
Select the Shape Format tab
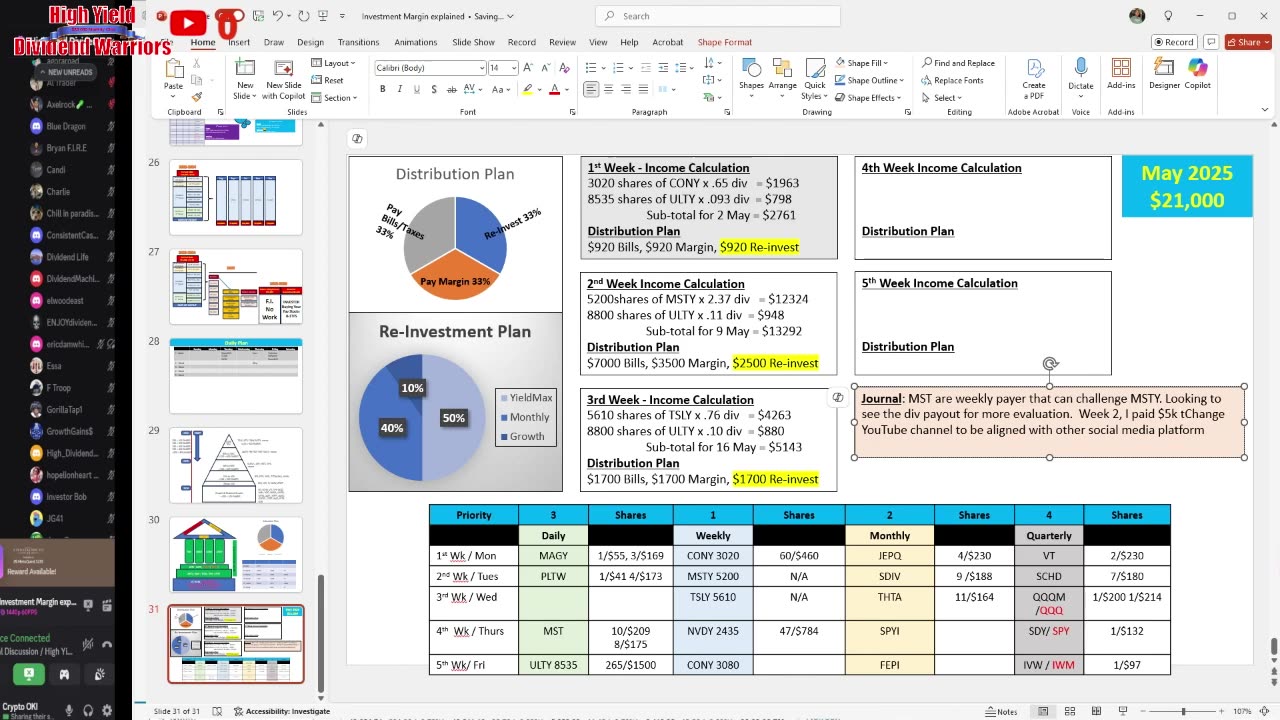(725, 42)
